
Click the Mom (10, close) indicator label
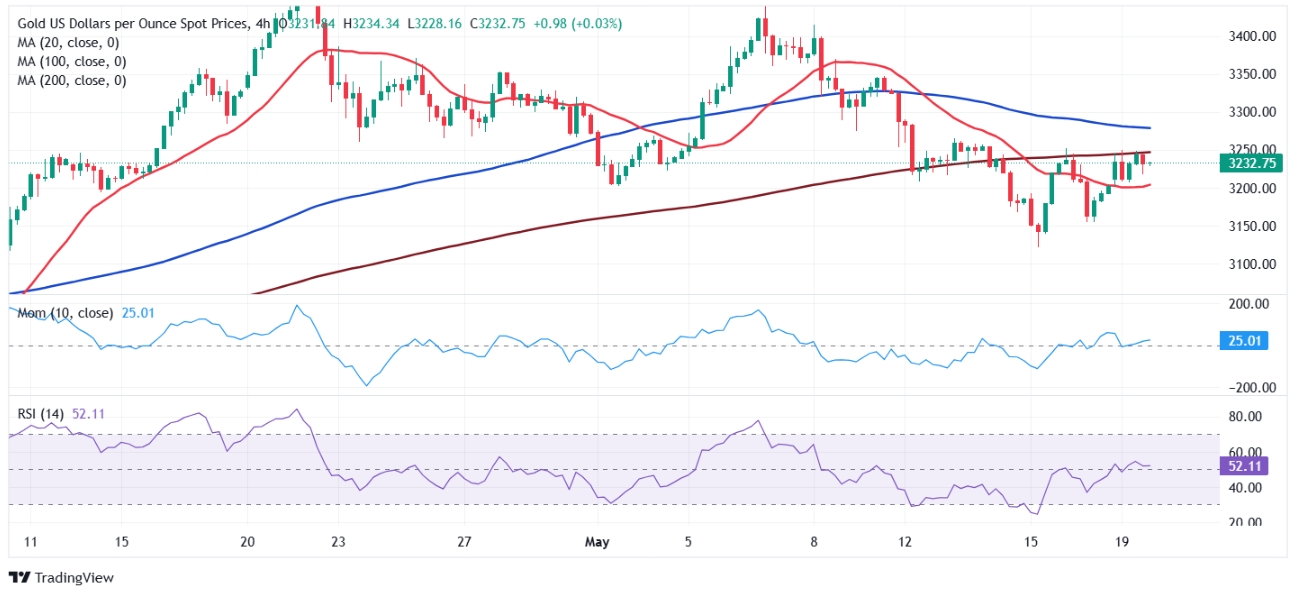(65, 314)
